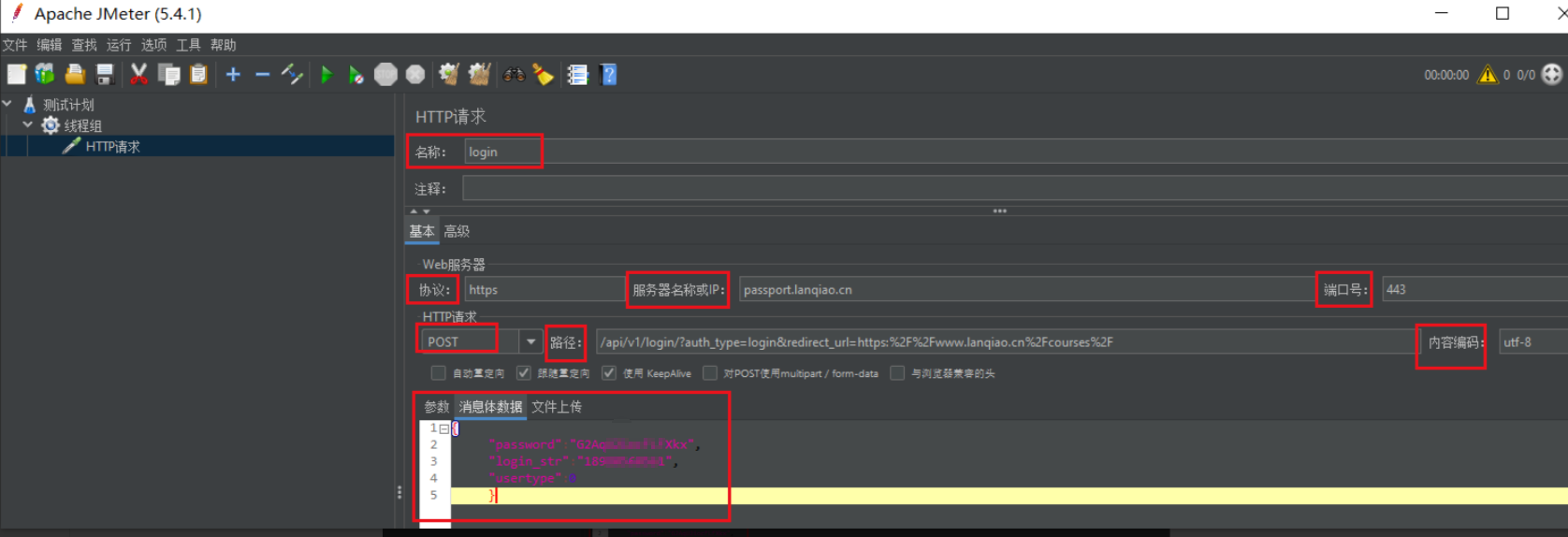Open the 查找 menu

[84, 45]
